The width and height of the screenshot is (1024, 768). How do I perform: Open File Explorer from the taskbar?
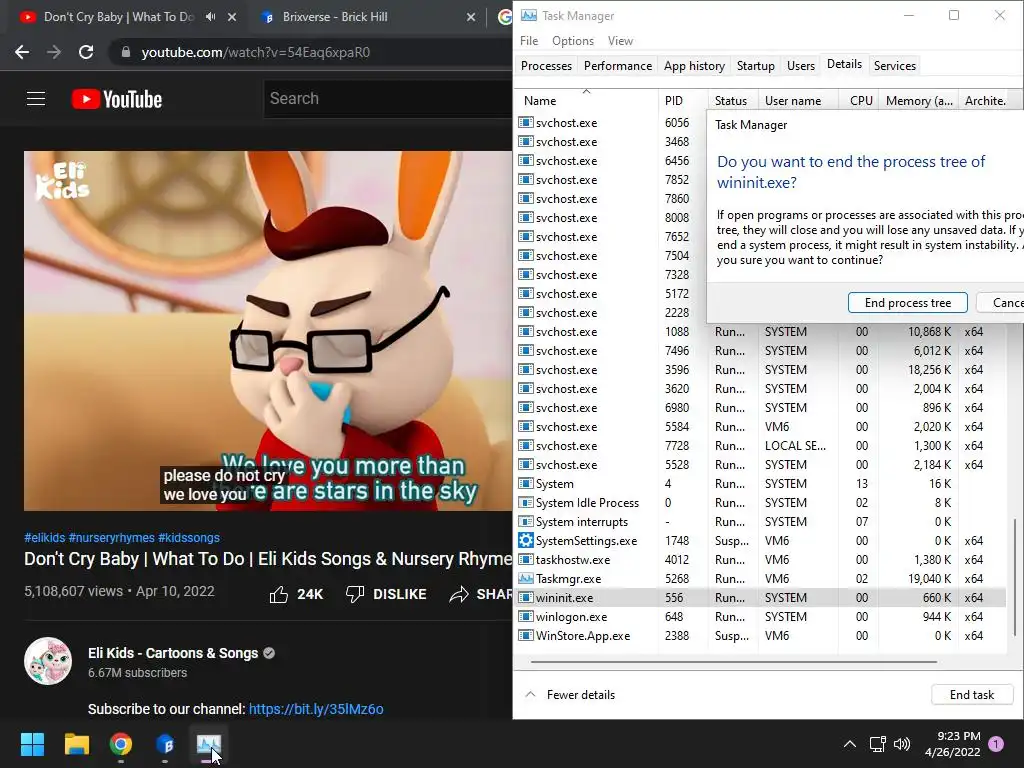pos(76,744)
